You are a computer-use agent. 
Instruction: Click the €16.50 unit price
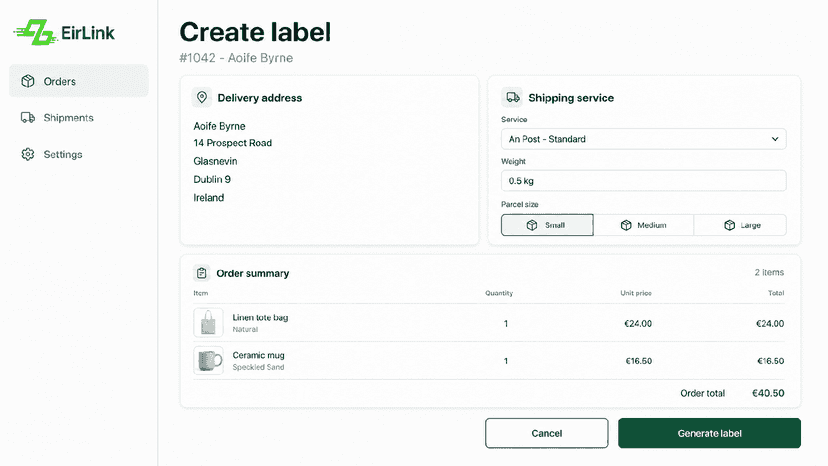(x=638, y=361)
